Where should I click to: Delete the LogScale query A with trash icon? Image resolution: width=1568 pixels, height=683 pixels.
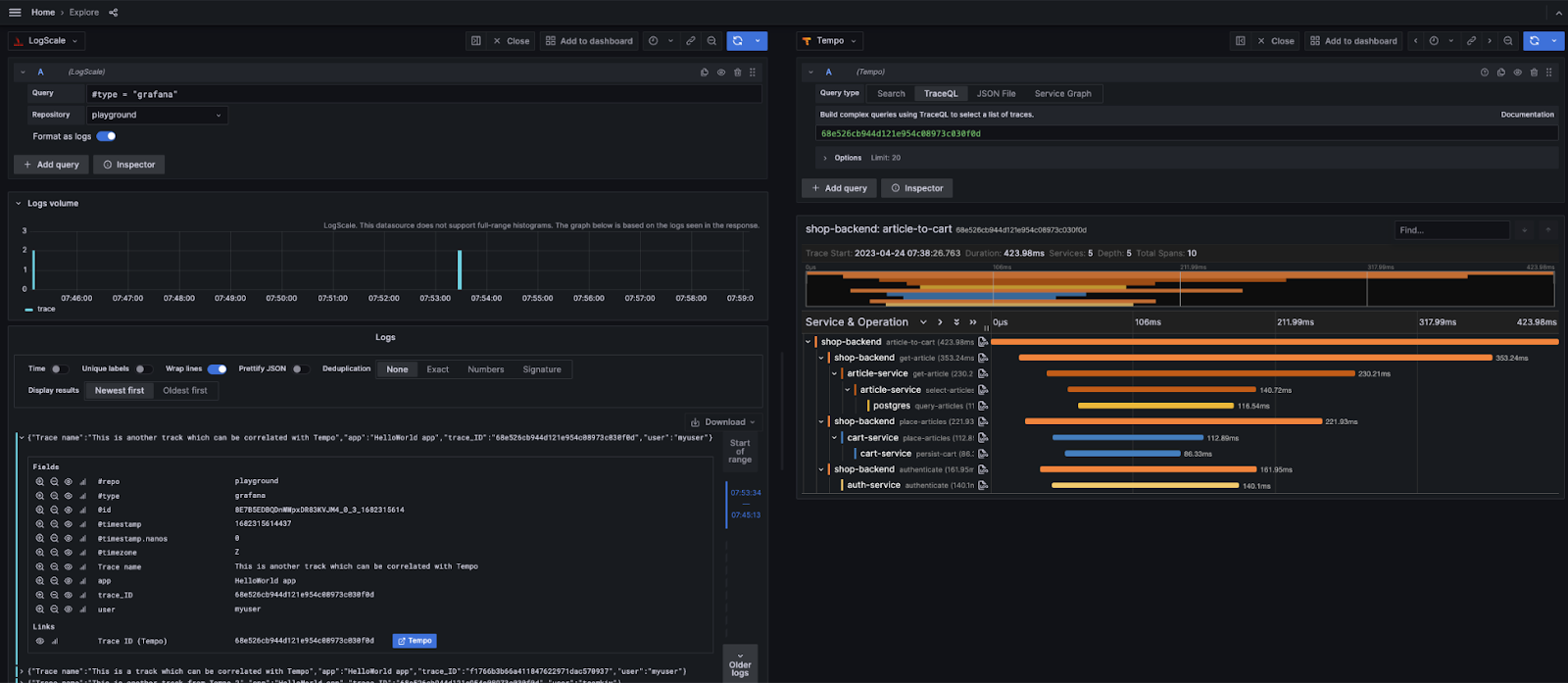(737, 73)
